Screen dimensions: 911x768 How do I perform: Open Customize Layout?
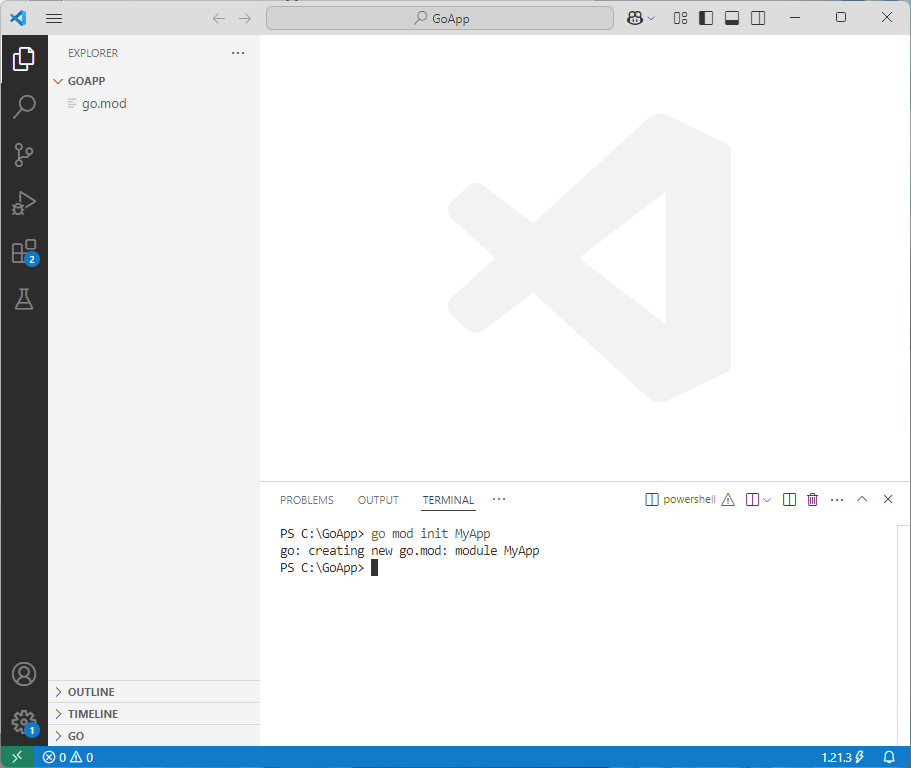pos(680,19)
